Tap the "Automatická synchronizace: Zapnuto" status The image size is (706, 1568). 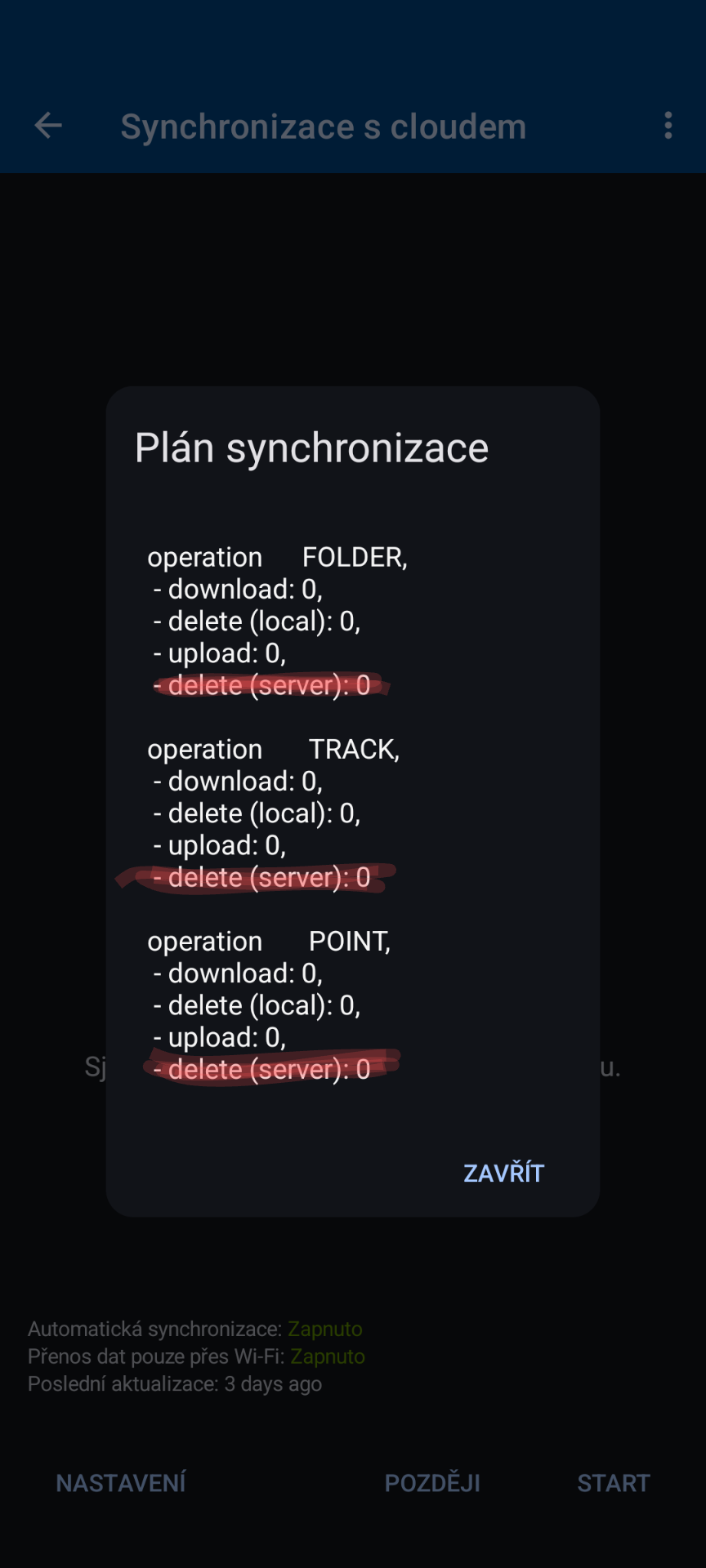[195, 1329]
